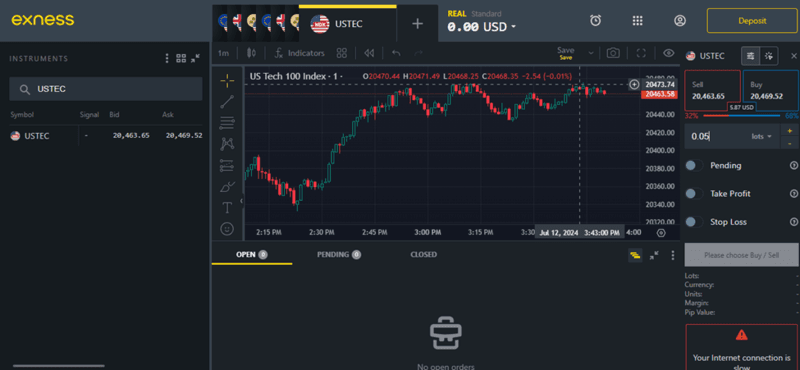Open chart settings gear near time axis

[661, 233]
